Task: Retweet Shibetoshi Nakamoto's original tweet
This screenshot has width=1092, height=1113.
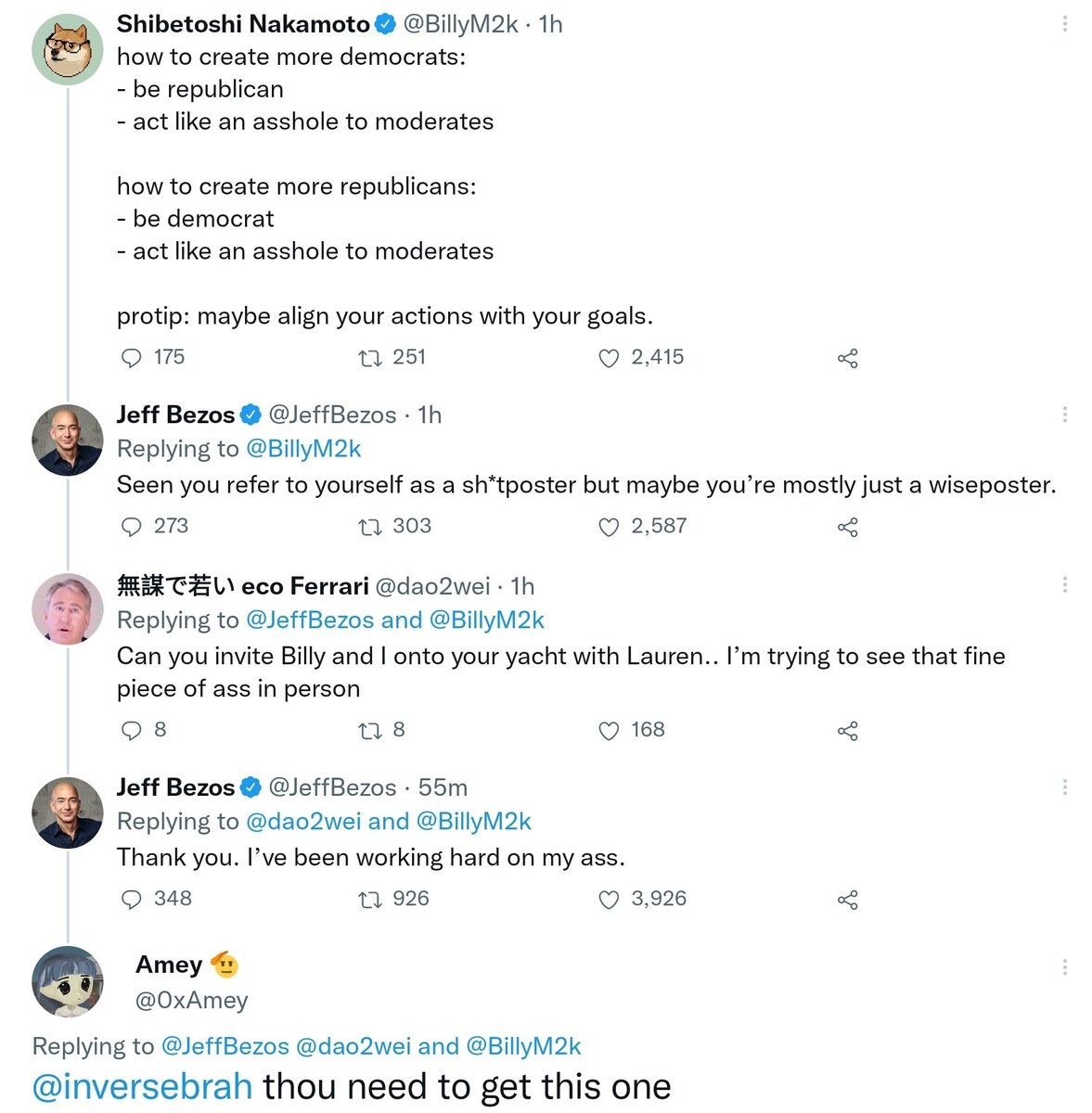Action: click(370, 358)
